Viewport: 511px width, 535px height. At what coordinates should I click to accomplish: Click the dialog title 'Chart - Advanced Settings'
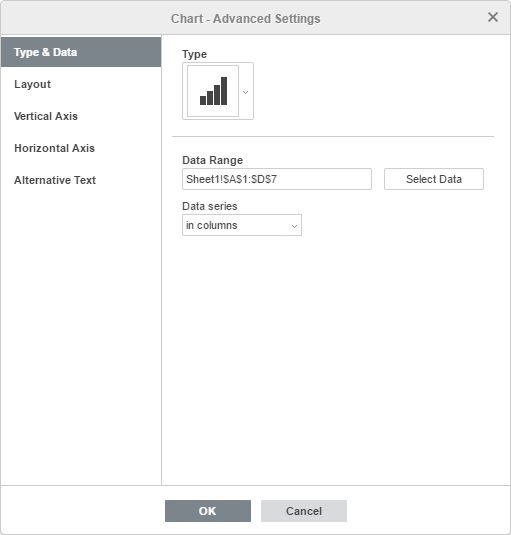[x=246, y=19]
